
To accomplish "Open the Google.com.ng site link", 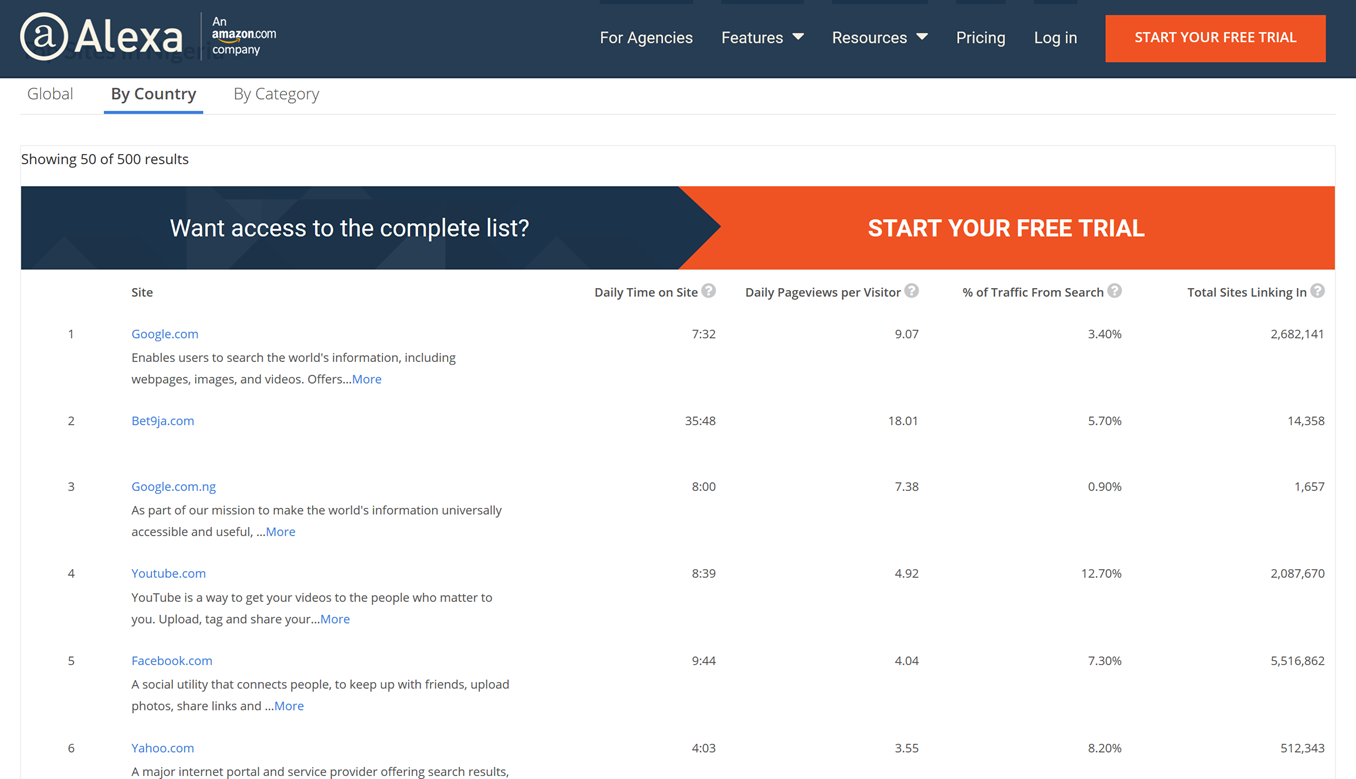I will pos(174,487).
